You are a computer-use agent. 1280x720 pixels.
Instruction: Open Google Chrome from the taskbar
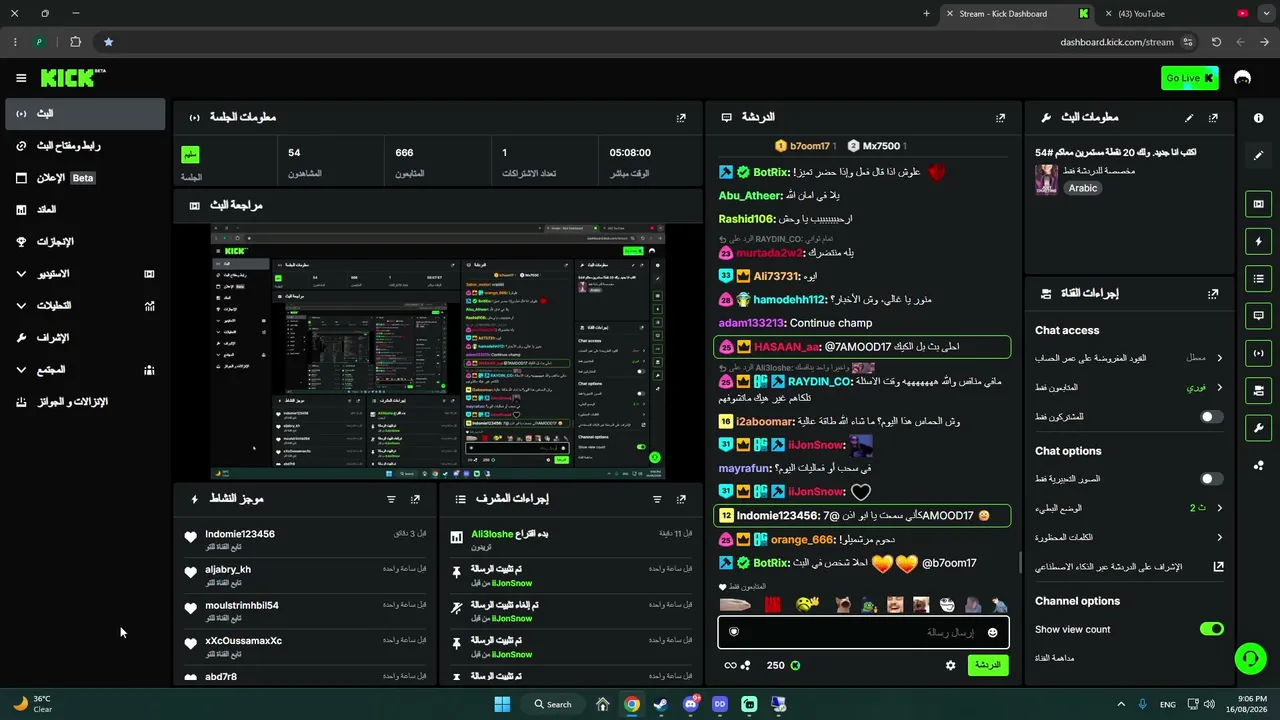click(x=632, y=704)
